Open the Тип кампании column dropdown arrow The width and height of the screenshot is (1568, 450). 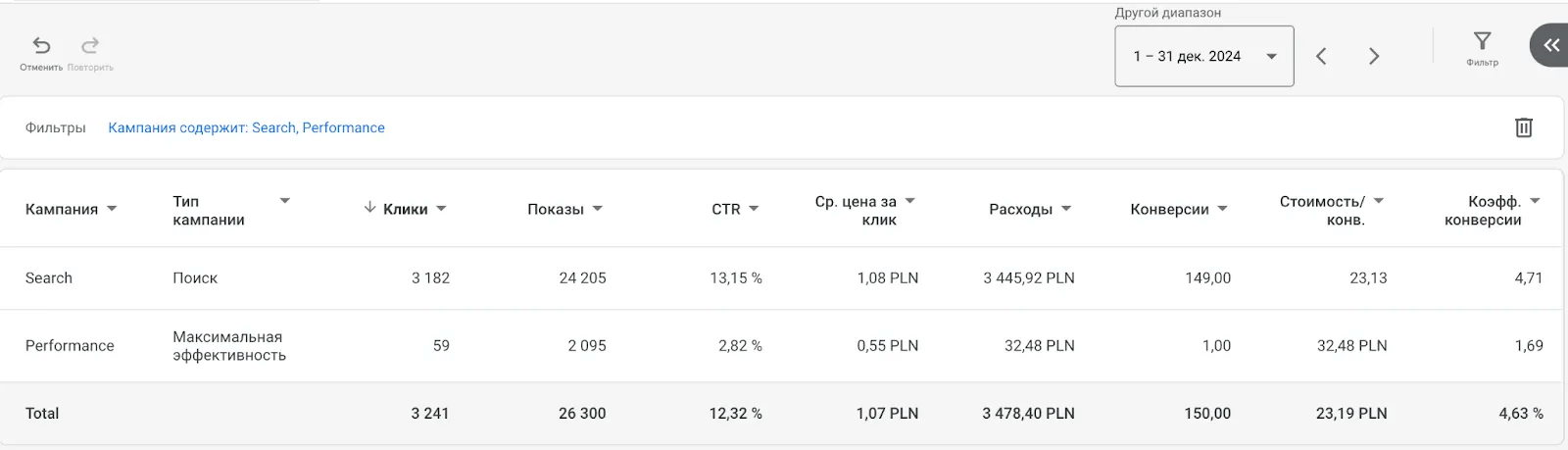[285, 201]
